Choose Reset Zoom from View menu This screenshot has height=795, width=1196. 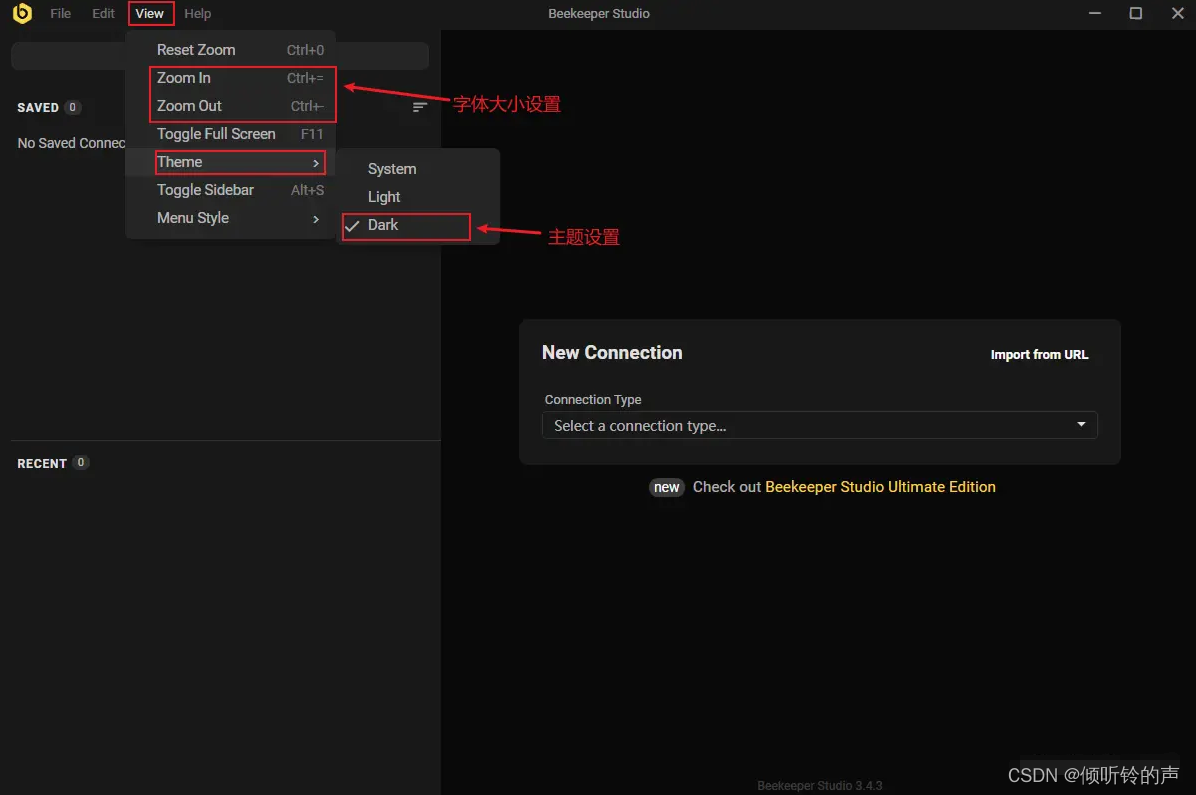click(x=230, y=50)
